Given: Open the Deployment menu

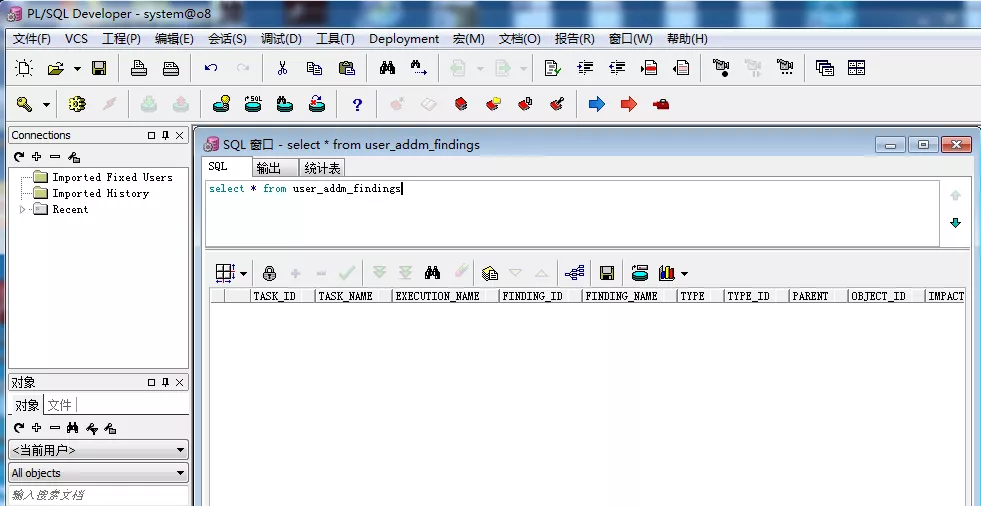Looking at the screenshot, I should (x=404, y=39).
